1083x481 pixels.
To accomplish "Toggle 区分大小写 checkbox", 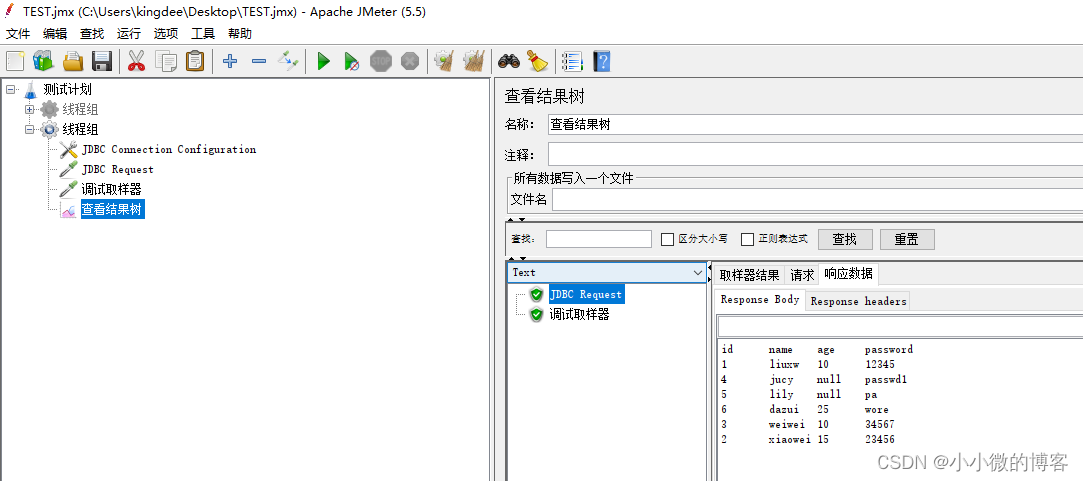I will pyautogui.click(x=667, y=239).
